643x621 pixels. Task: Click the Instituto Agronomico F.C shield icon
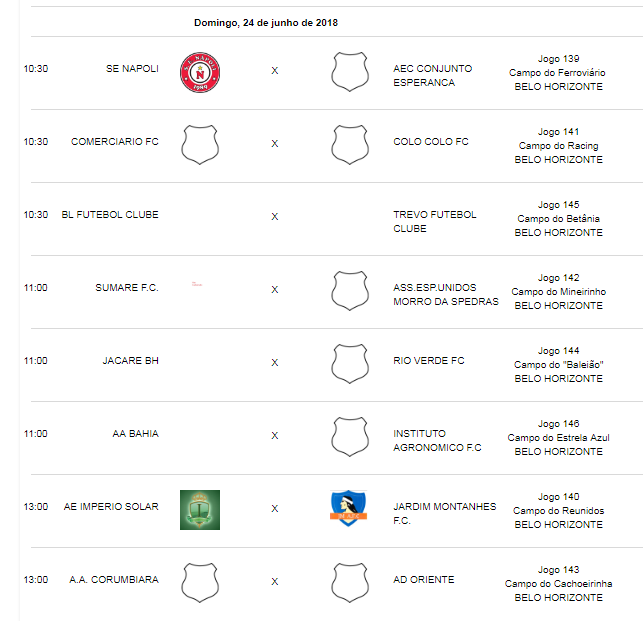click(x=350, y=437)
